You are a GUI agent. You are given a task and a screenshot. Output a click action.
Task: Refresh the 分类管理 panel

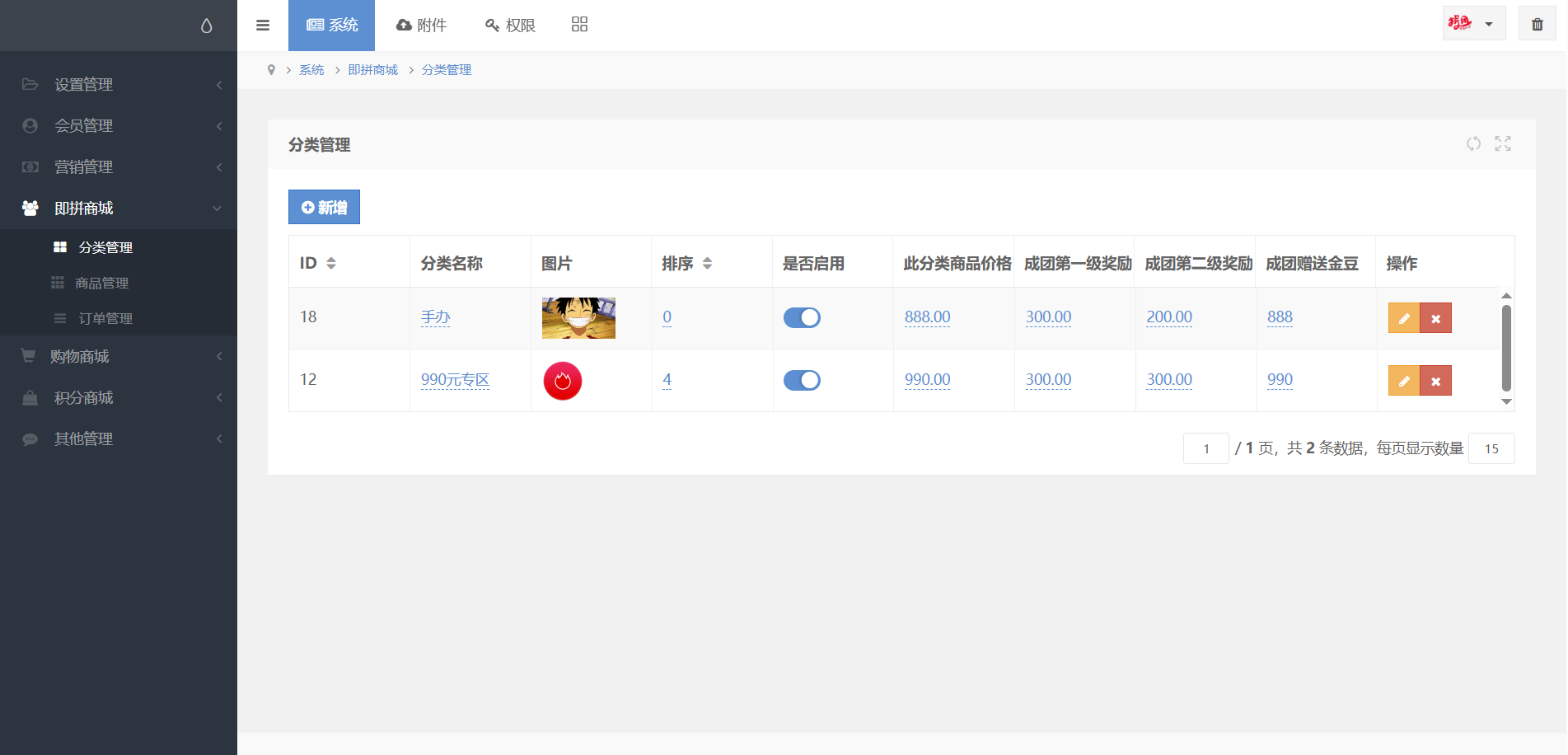click(1473, 143)
